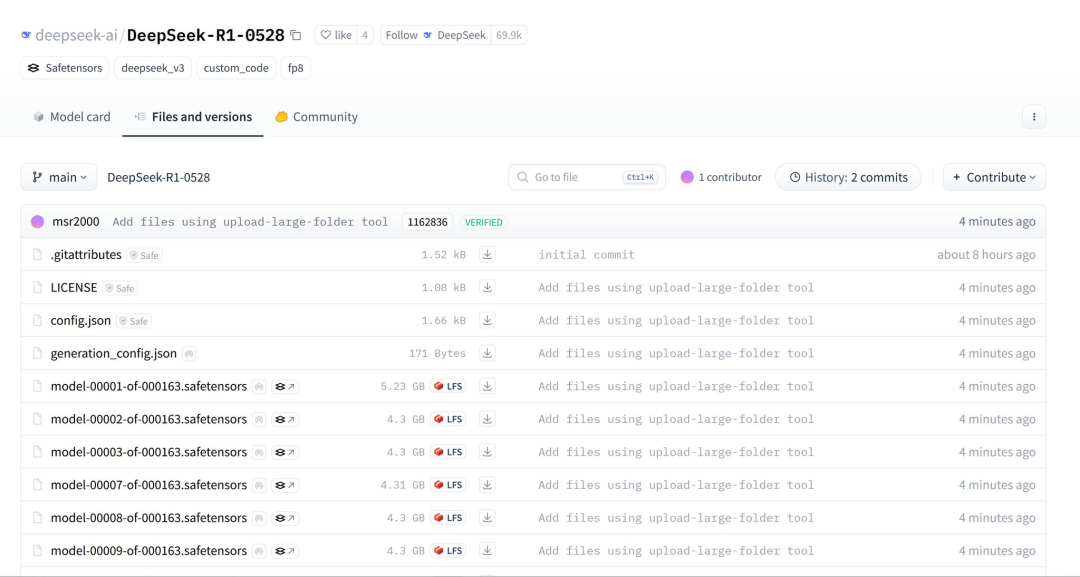
Task: Open the Community tab
Action: pyautogui.click(x=316, y=117)
